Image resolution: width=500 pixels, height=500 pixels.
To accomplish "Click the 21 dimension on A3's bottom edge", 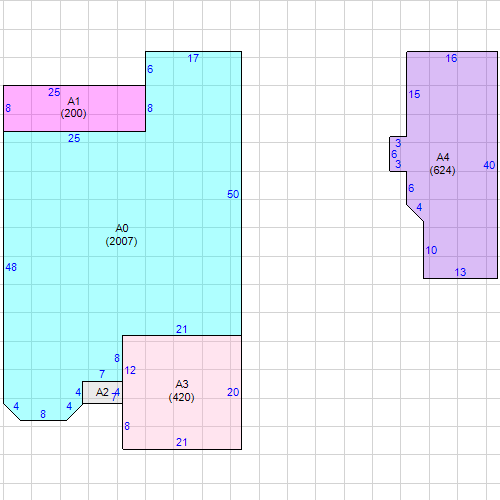I will (182, 442).
